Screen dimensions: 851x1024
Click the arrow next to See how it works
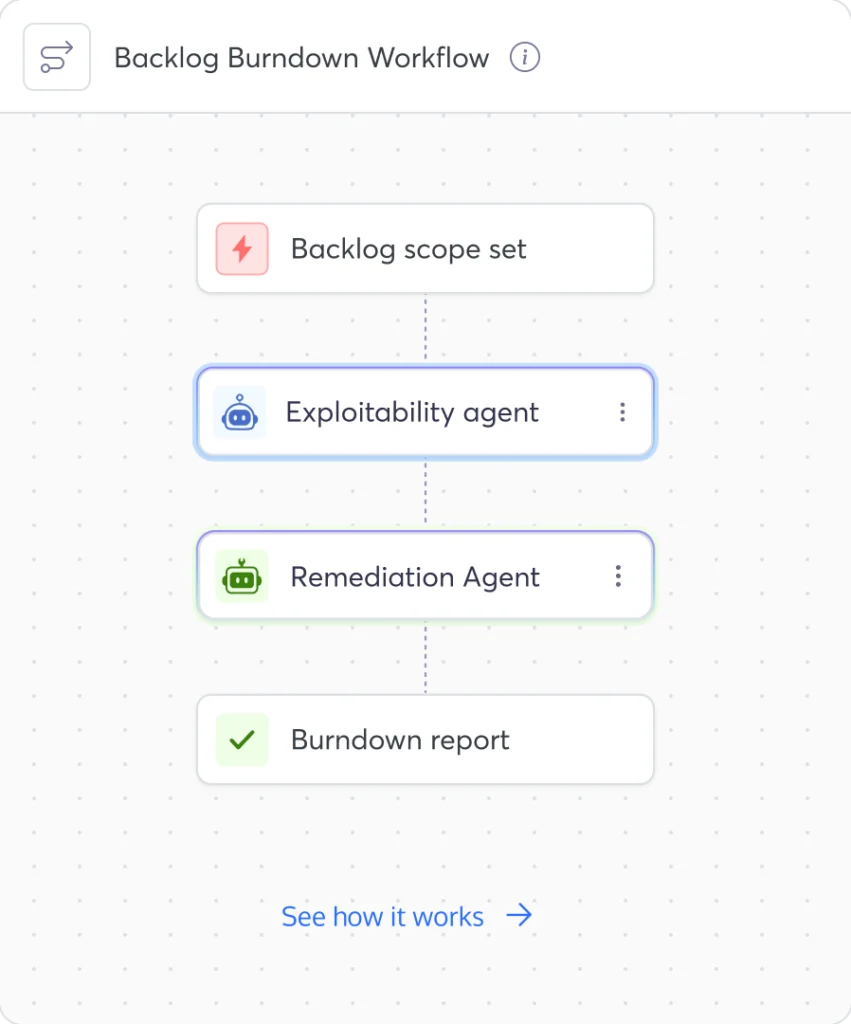click(x=519, y=915)
